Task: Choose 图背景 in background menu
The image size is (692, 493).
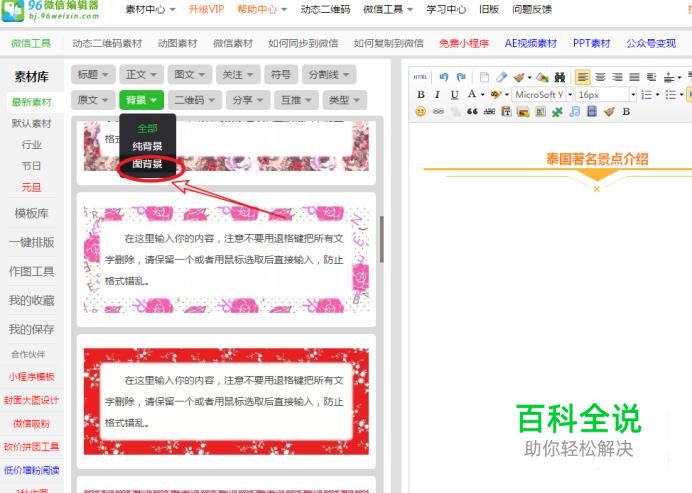Action: click(147, 164)
